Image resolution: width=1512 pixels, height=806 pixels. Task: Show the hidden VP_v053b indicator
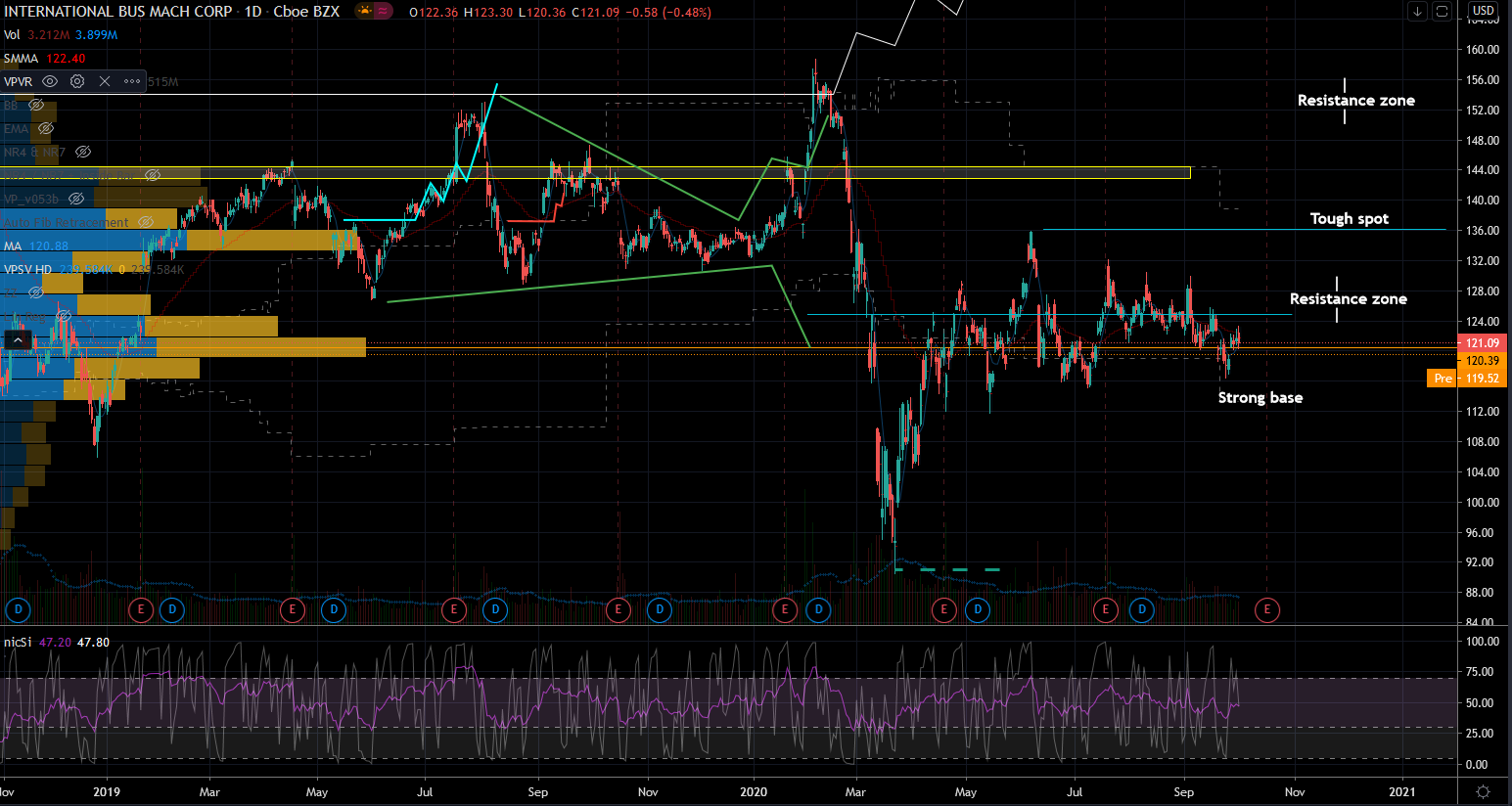[74, 199]
